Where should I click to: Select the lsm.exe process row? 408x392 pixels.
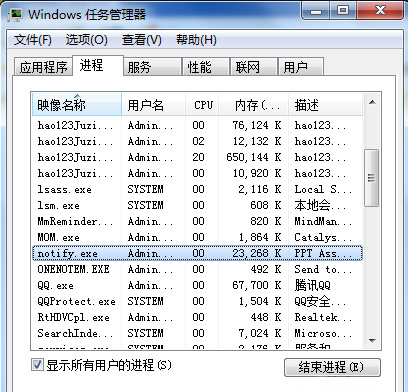click(x=197, y=205)
